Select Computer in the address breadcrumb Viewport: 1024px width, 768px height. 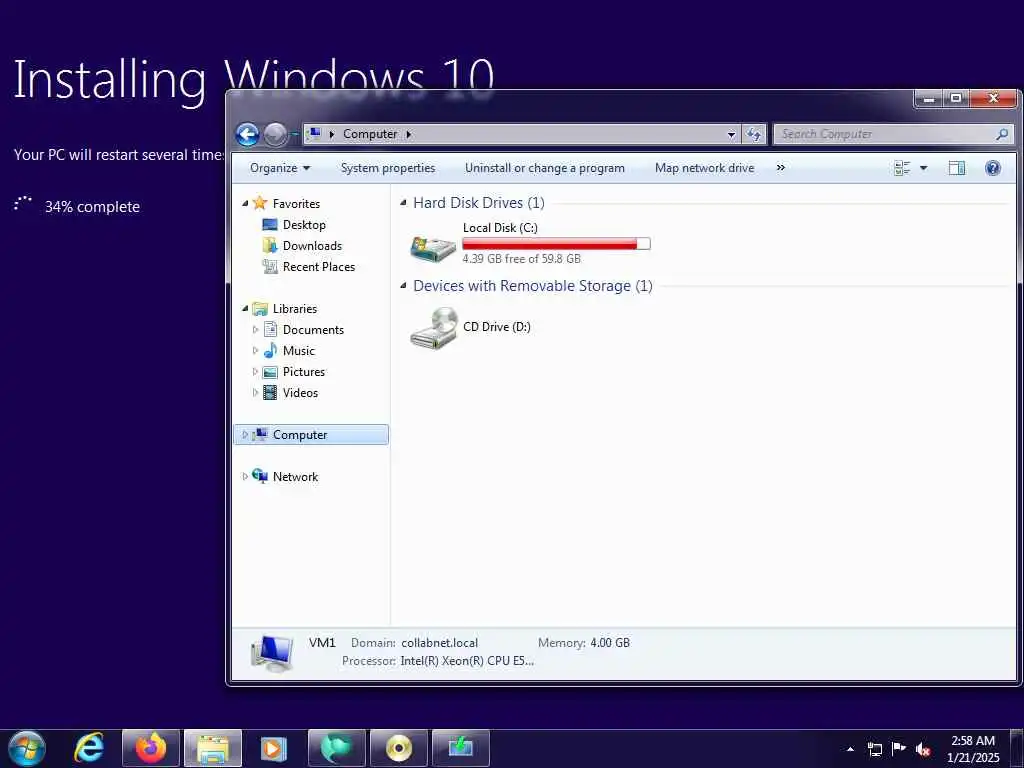(370, 134)
